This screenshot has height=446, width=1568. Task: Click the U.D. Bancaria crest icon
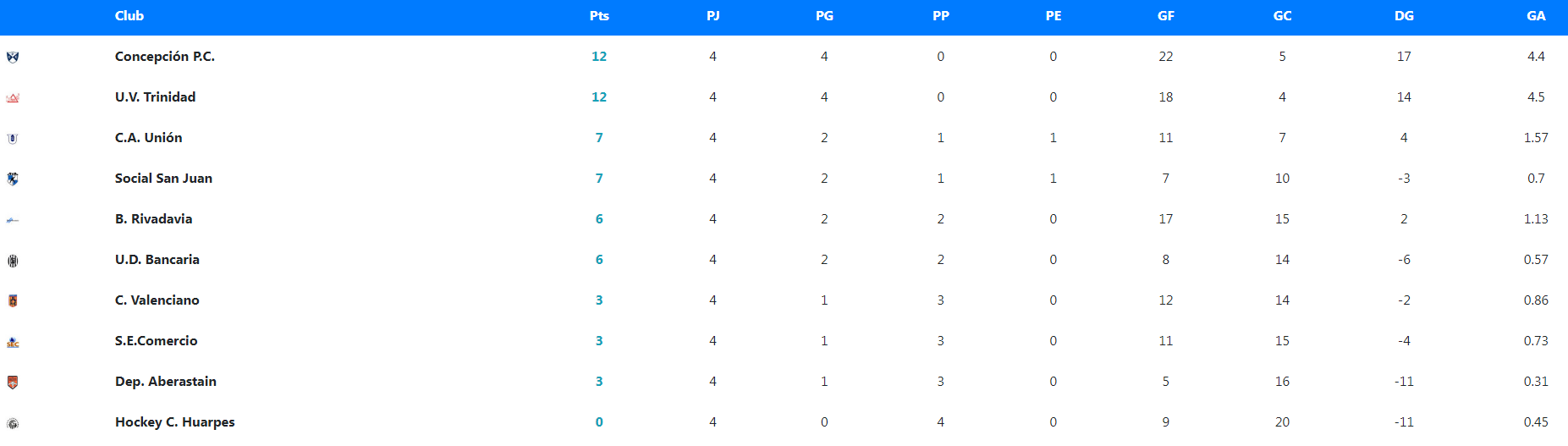click(x=13, y=261)
